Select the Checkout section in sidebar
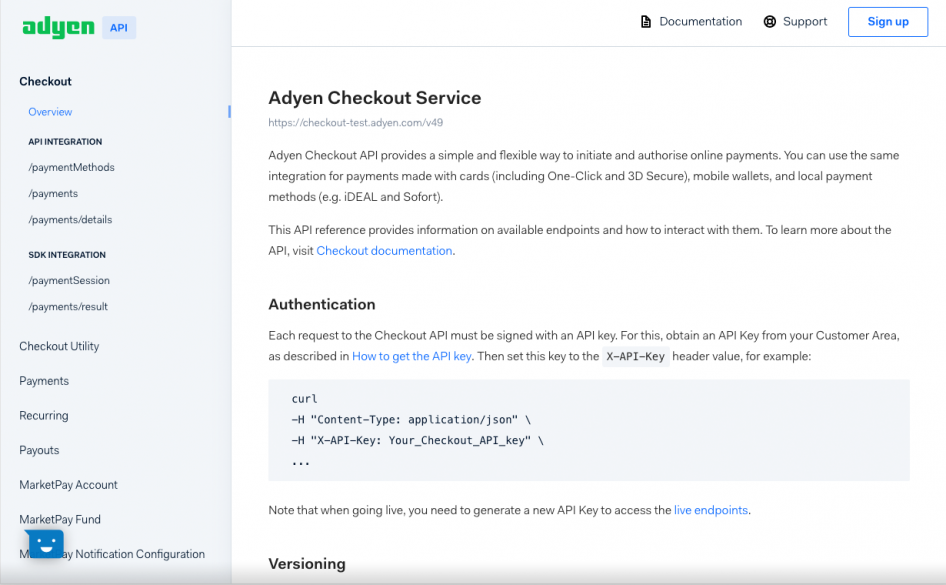Image resolution: width=946 pixels, height=585 pixels. [x=45, y=81]
